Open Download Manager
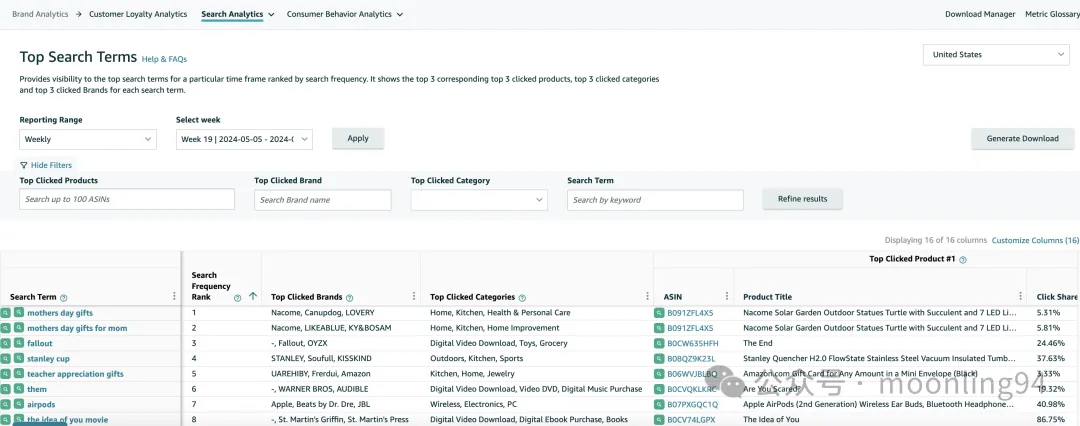The height and width of the screenshot is (426, 1080). pyautogui.click(x=980, y=14)
